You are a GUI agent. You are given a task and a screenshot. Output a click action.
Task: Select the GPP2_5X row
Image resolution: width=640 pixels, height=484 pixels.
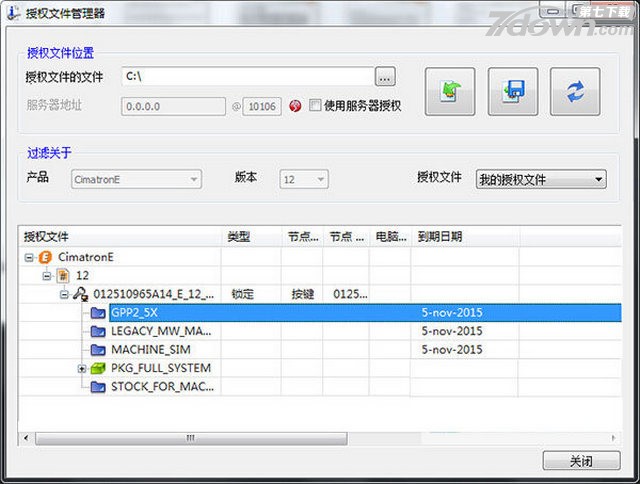point(365,313)
